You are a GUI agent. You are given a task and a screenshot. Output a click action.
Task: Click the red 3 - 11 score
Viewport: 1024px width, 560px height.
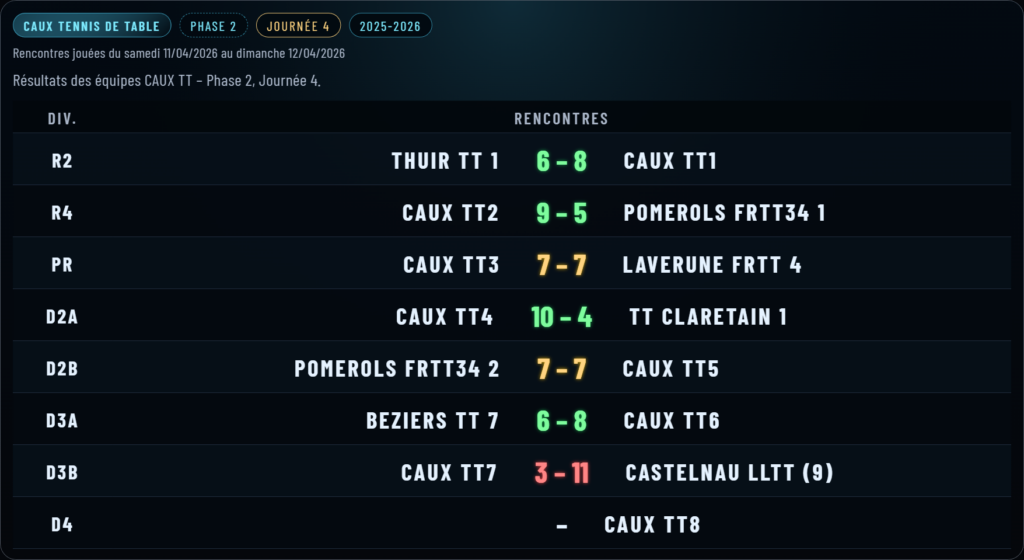point(561,473)
